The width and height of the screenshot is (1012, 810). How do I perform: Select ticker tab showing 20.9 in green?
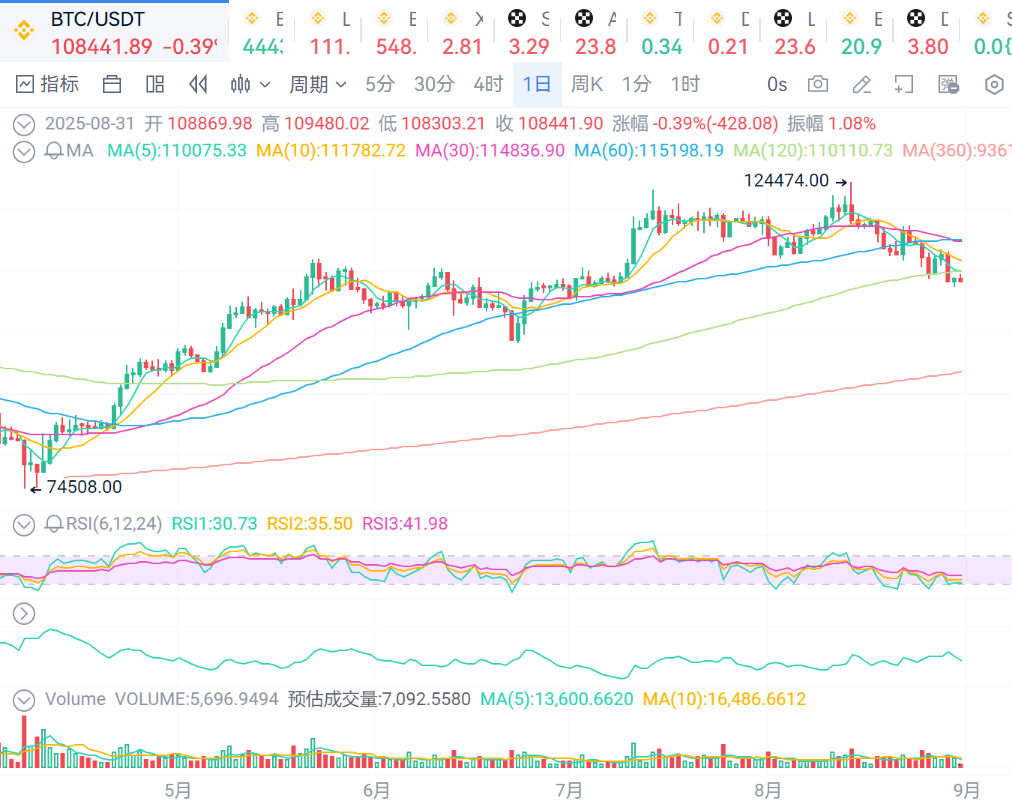coord(861,32)
